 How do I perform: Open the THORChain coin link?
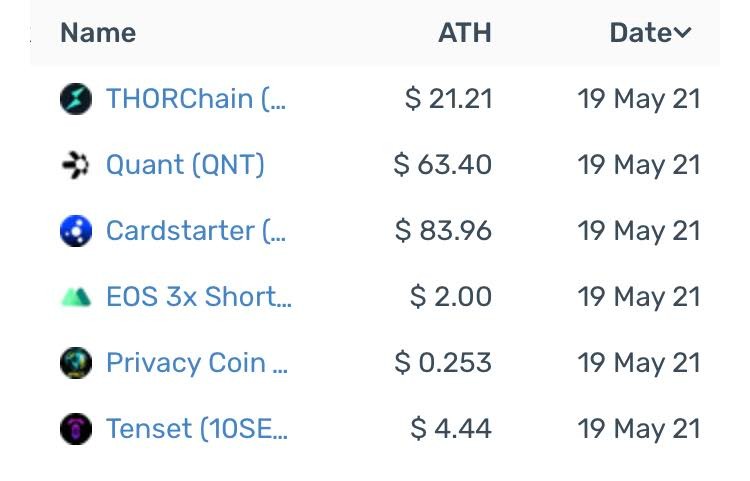[196, 99]
